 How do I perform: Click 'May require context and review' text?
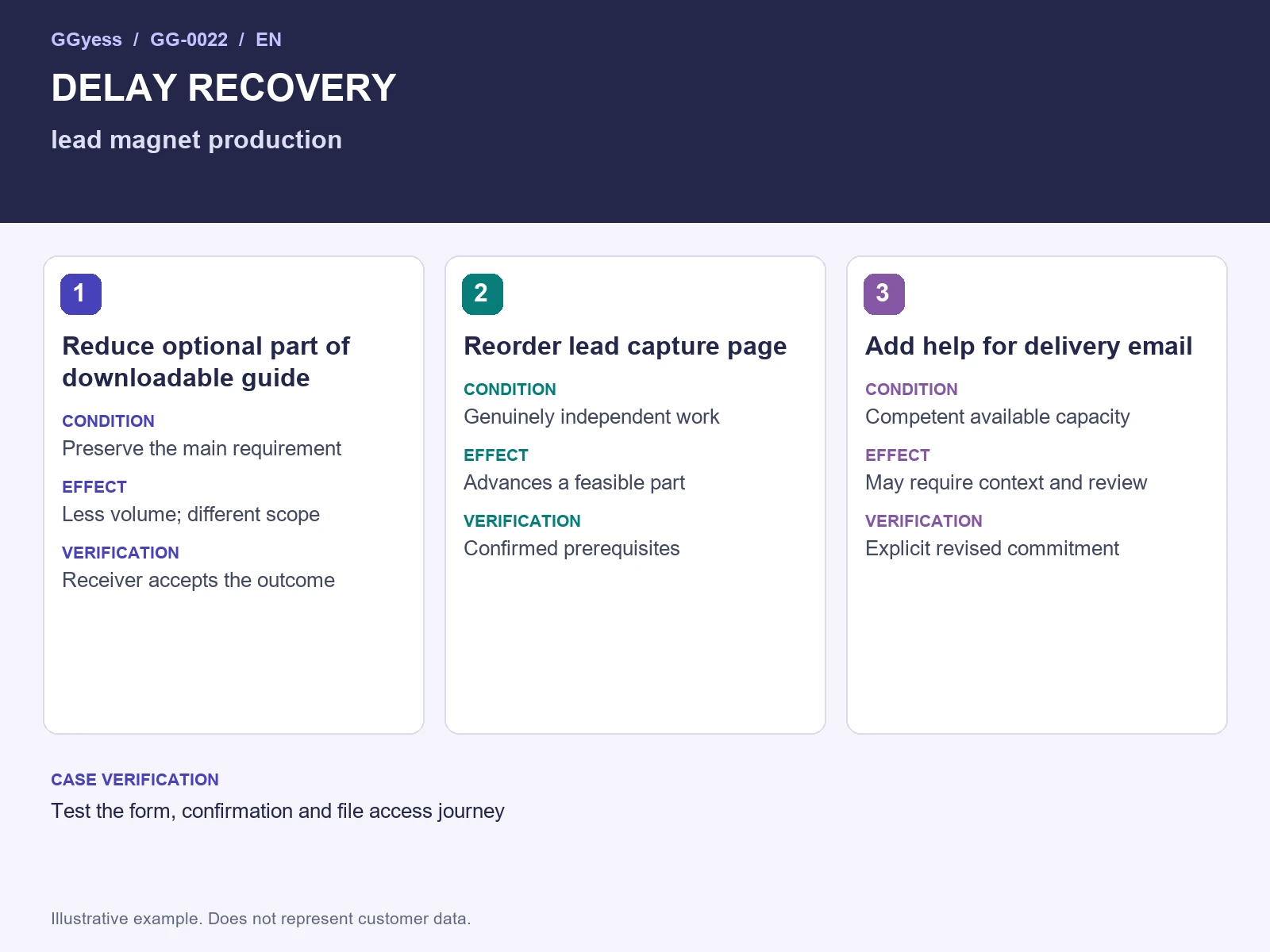click(x=1006, y=482)
